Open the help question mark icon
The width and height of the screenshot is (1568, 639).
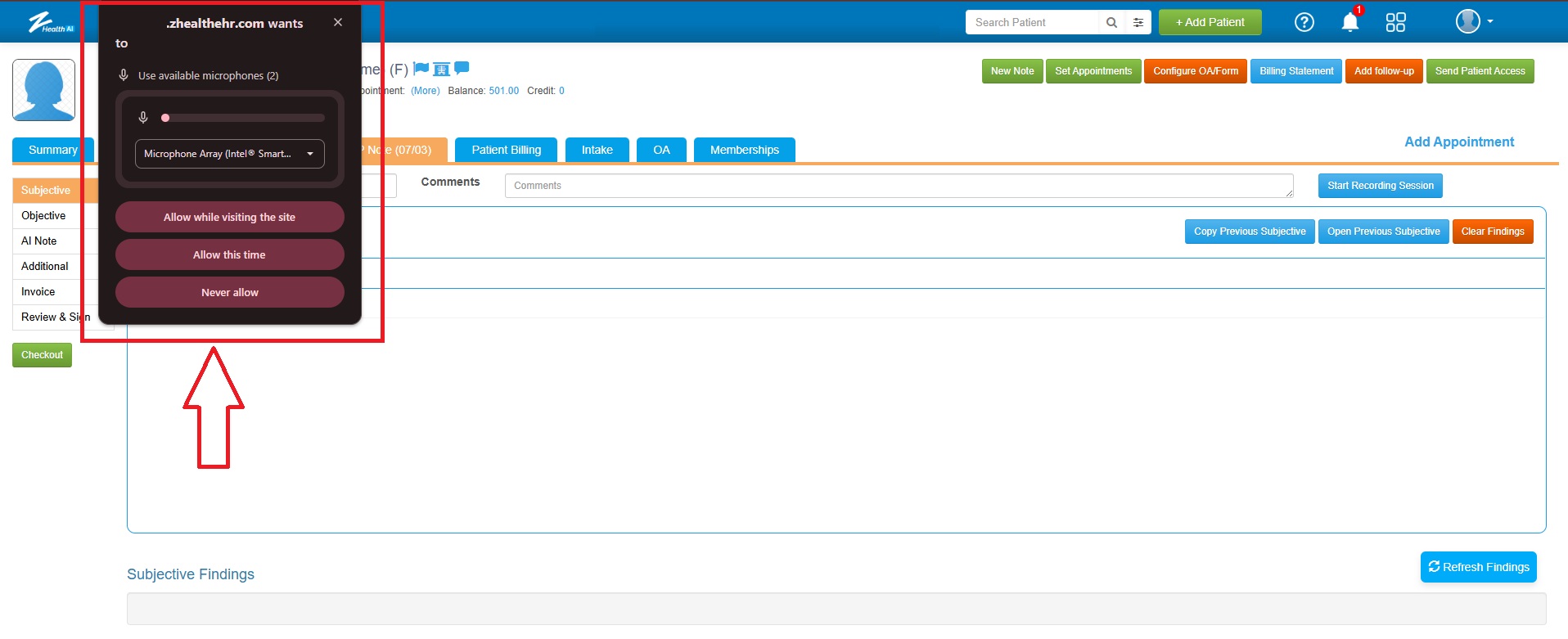tap(1304, 22)
